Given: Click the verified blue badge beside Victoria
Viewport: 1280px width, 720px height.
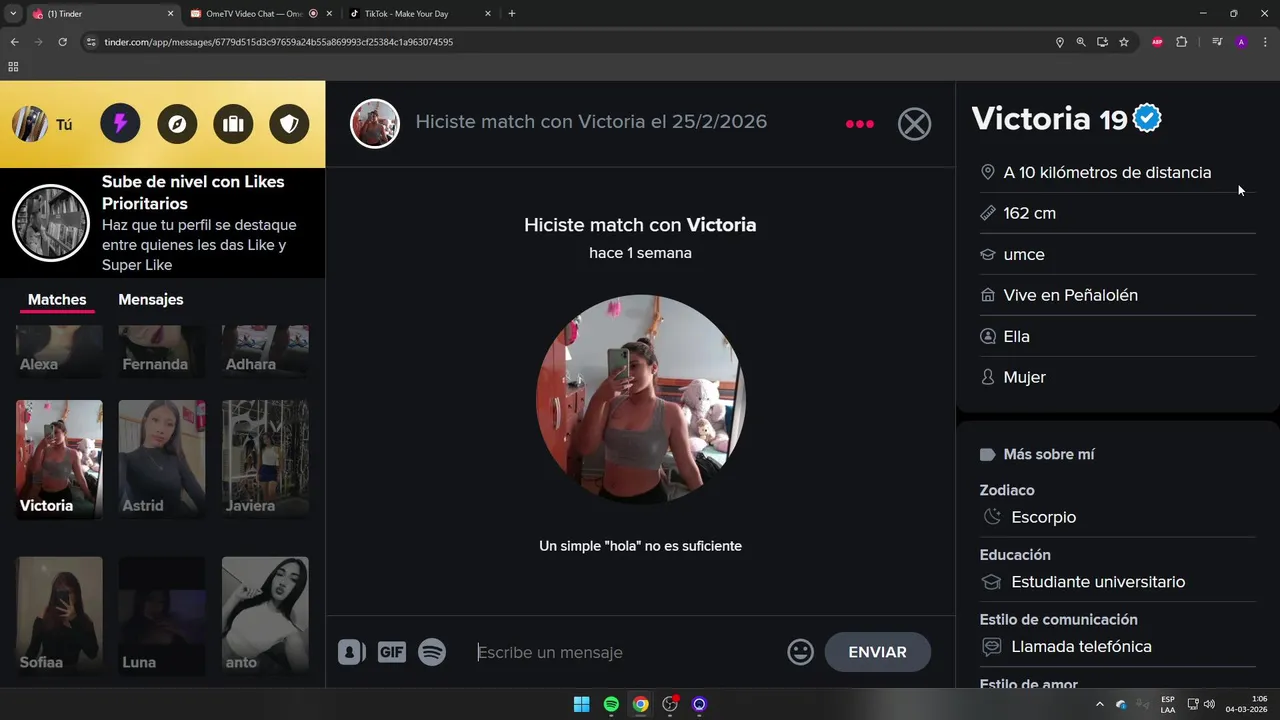Looking at the screenshot, I should coord(1147,119).
